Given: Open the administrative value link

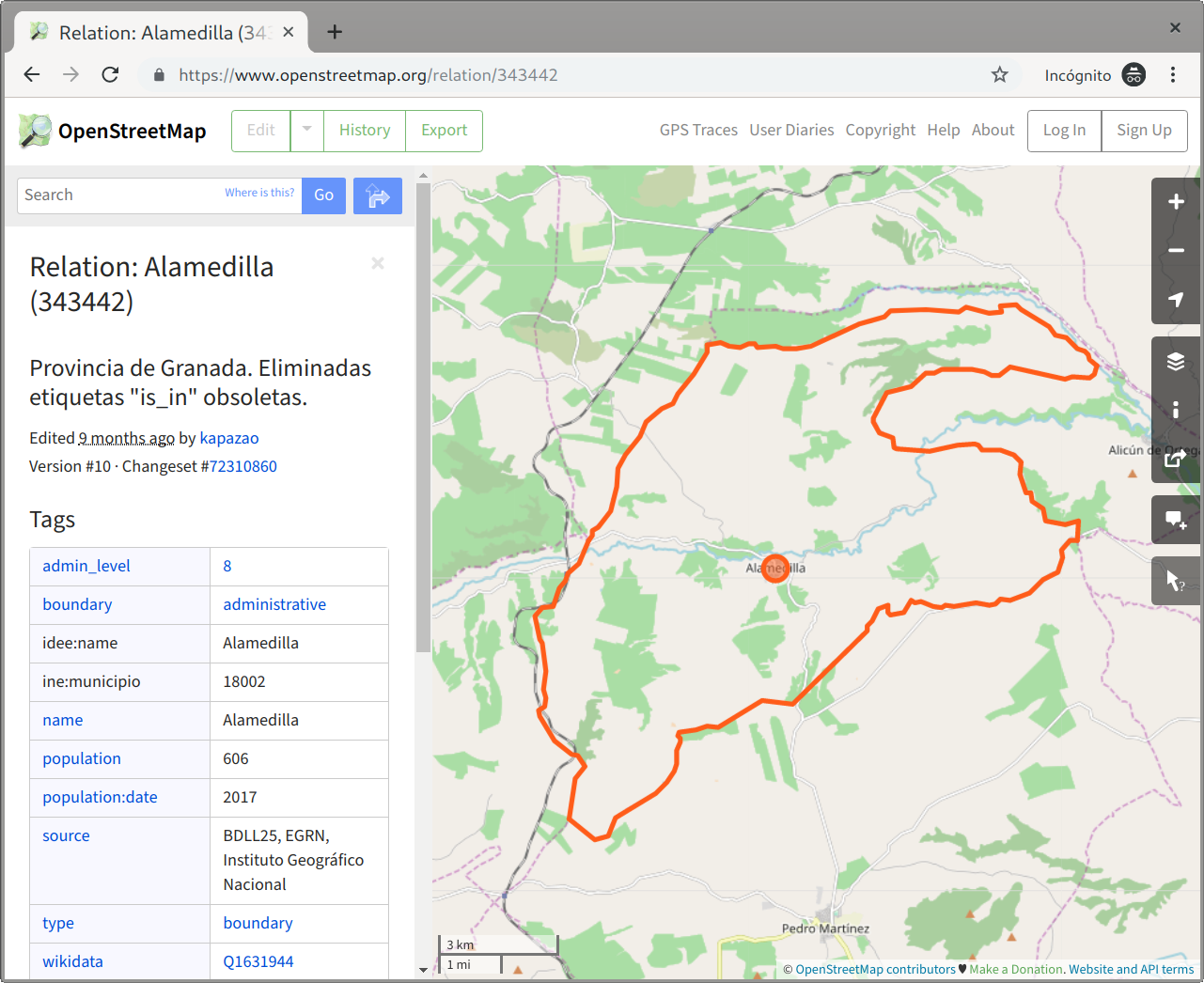Looking at the screenshot, I should point(274,604).
